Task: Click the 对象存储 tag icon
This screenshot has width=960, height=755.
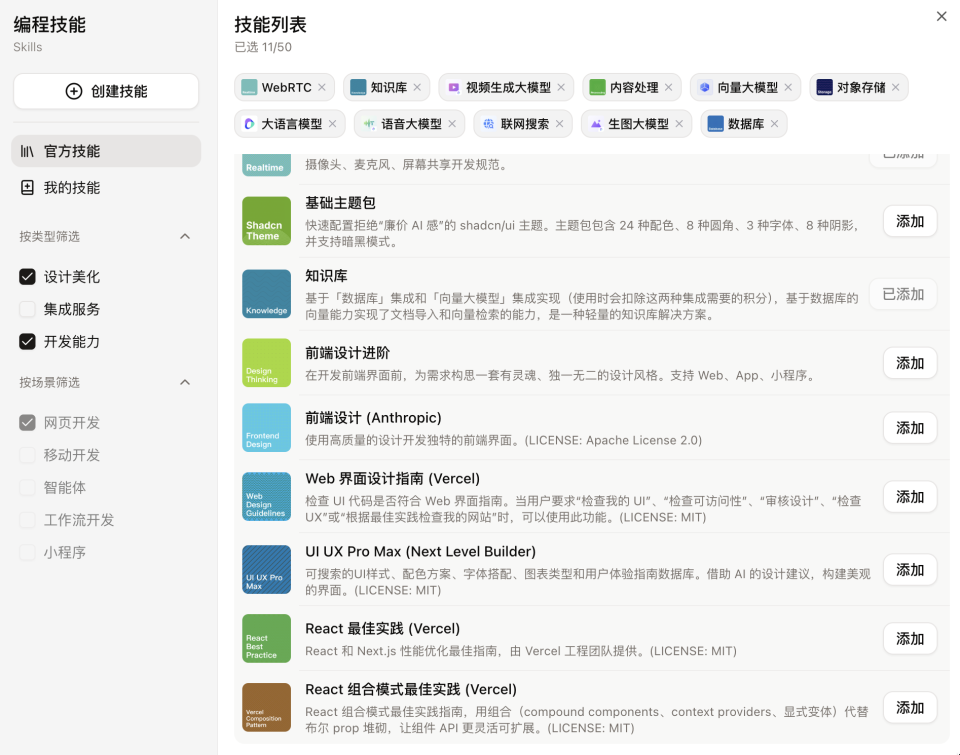Action: coord(825,88)
